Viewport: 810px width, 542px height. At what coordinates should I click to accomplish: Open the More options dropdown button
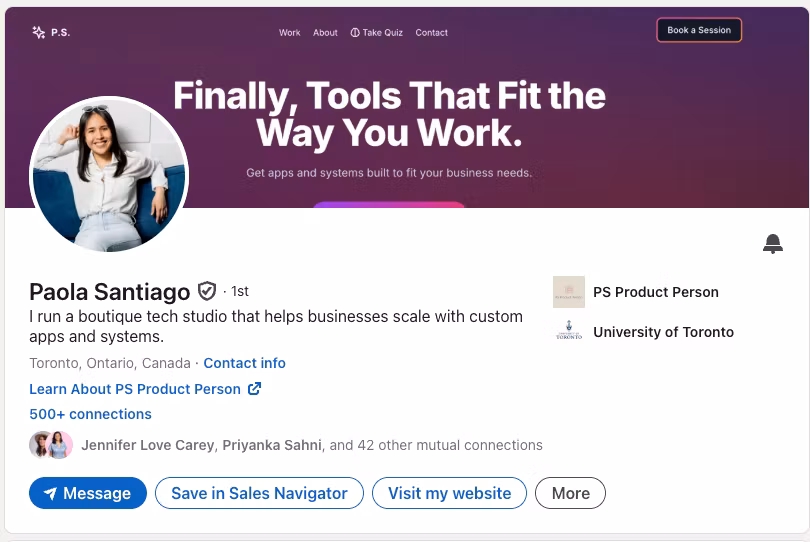tap(570, 493)
